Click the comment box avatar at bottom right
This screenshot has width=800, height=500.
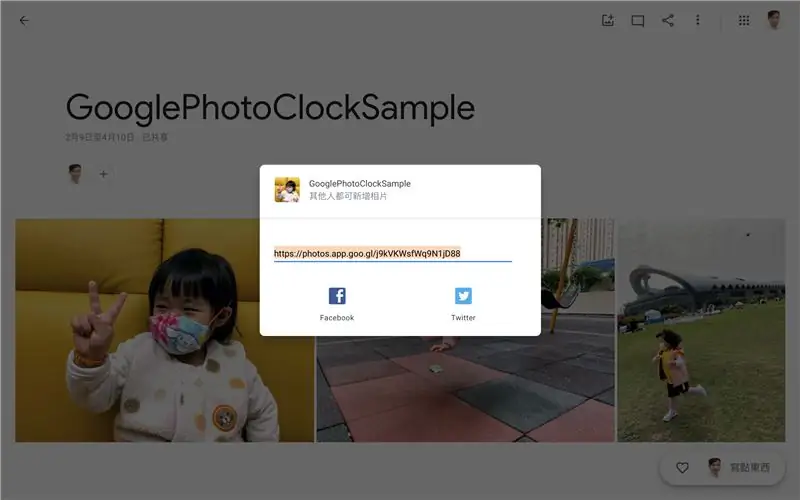pyautogui.click(x=715, y=467)
